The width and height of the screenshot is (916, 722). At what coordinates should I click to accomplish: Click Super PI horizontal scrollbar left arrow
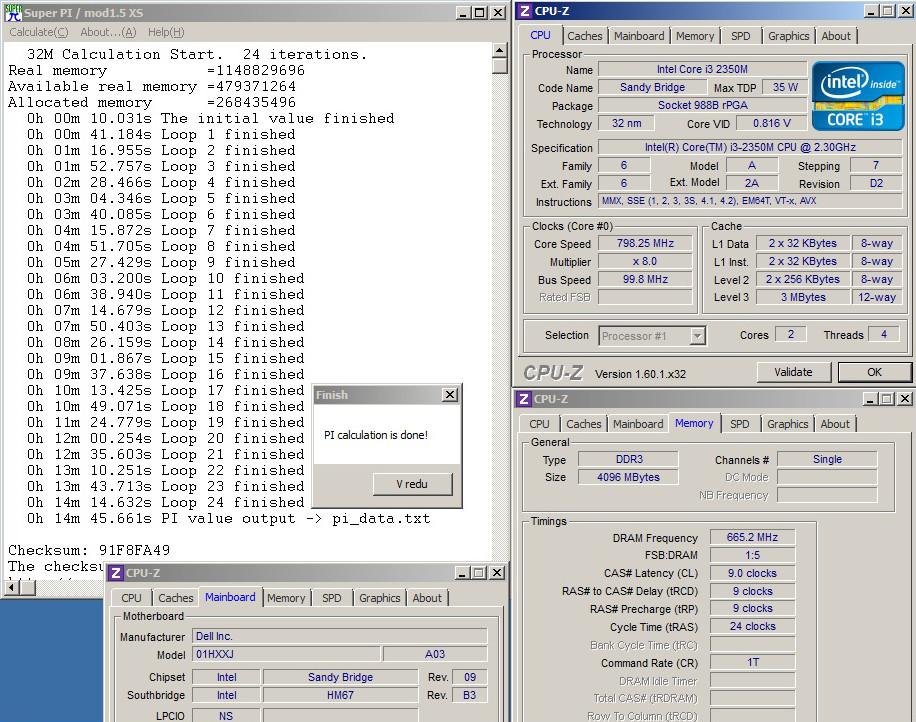[11, 587]
